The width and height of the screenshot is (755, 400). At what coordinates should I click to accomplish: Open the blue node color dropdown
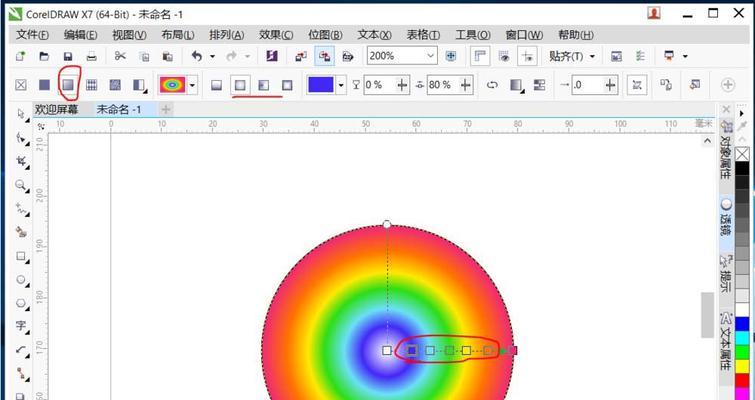tap(341, 85)
